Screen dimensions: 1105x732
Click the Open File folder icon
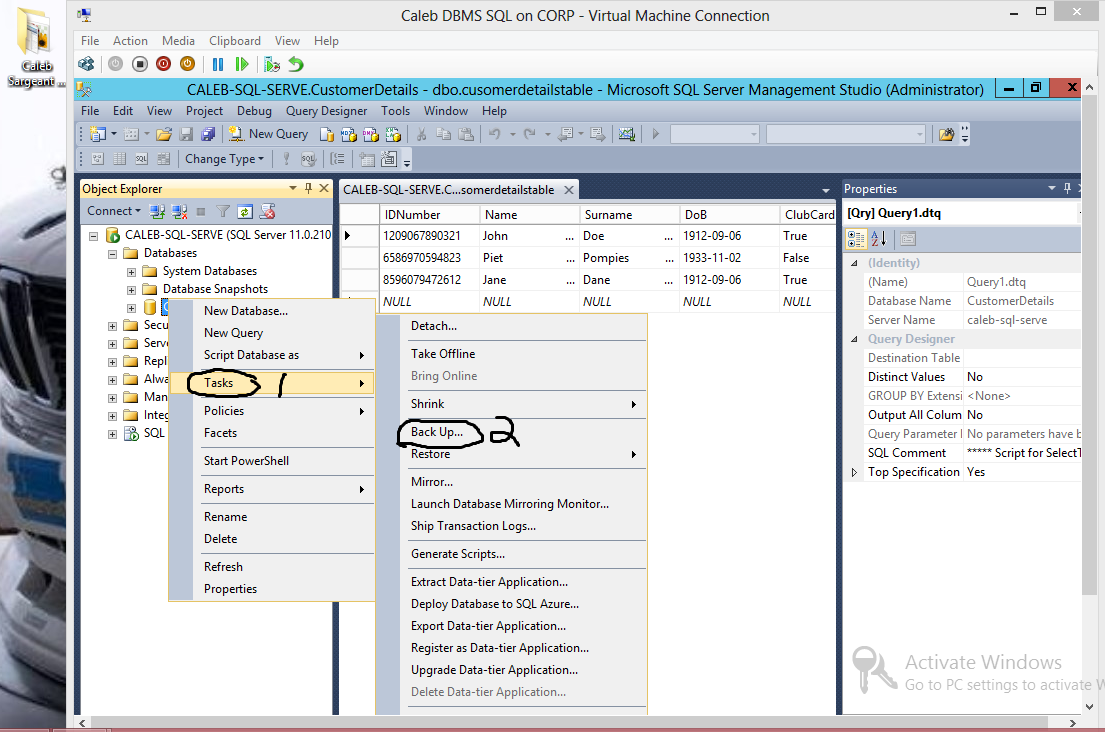click(164, 134)
